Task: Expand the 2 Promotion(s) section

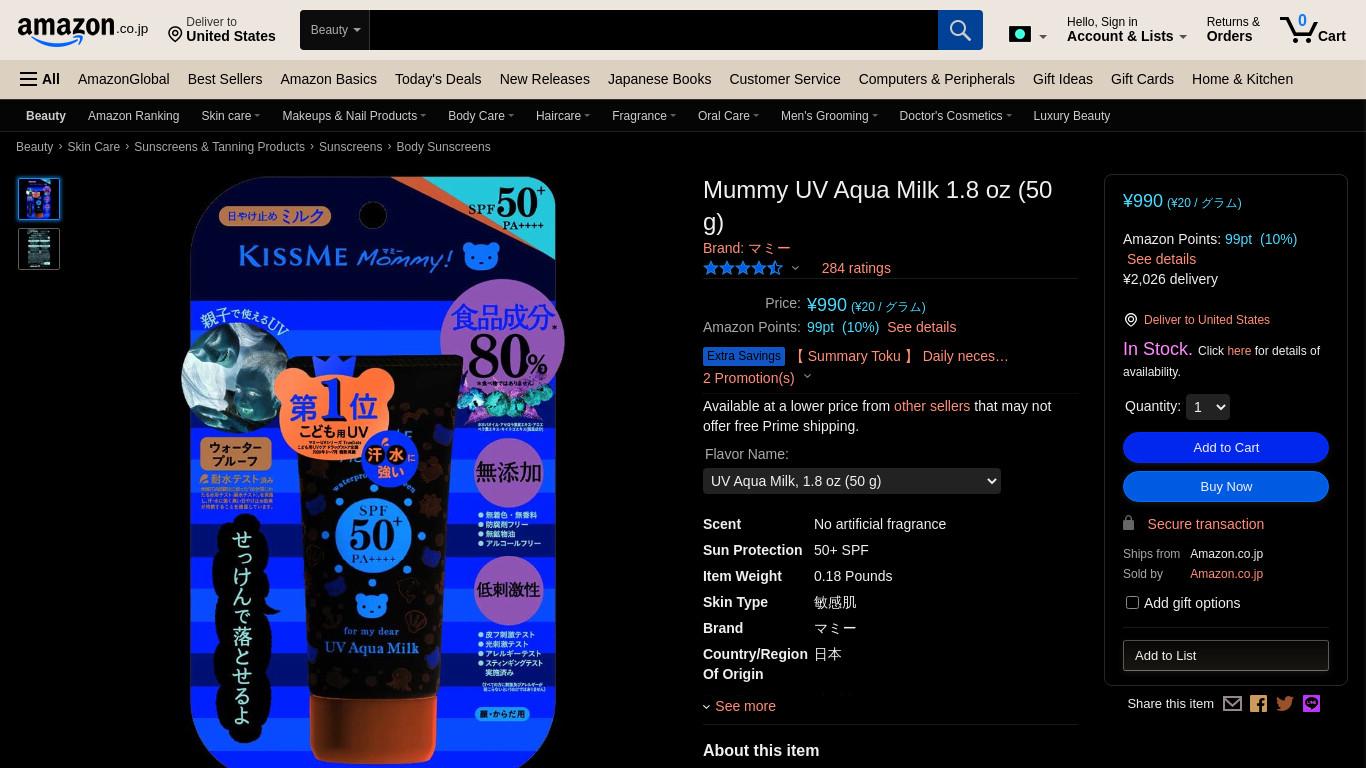Action: (x=757, y=378)
